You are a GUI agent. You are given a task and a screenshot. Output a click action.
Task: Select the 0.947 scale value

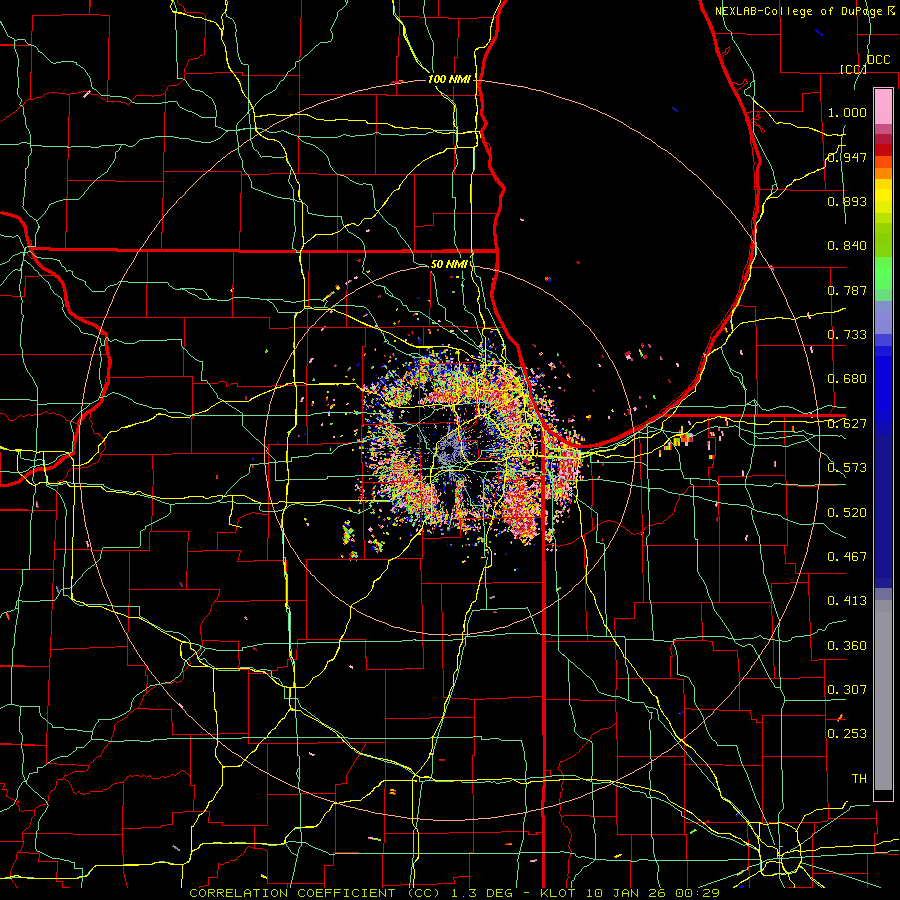point(847,157)
